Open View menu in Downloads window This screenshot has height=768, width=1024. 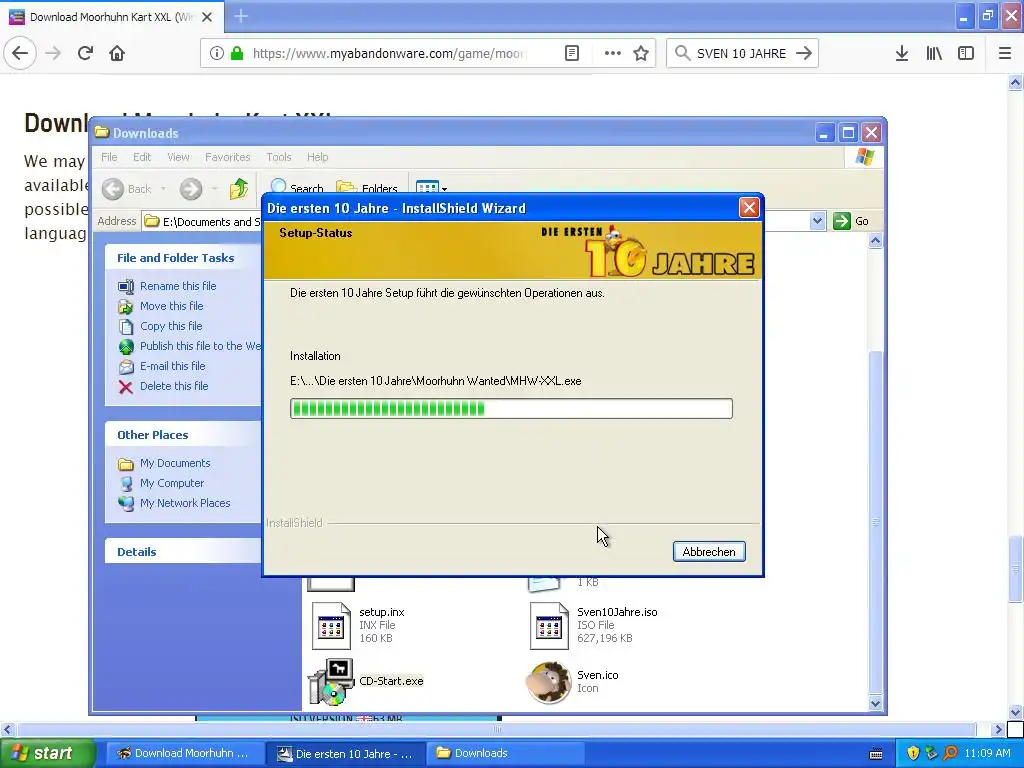pyautogui.click(x=178, y=157)
